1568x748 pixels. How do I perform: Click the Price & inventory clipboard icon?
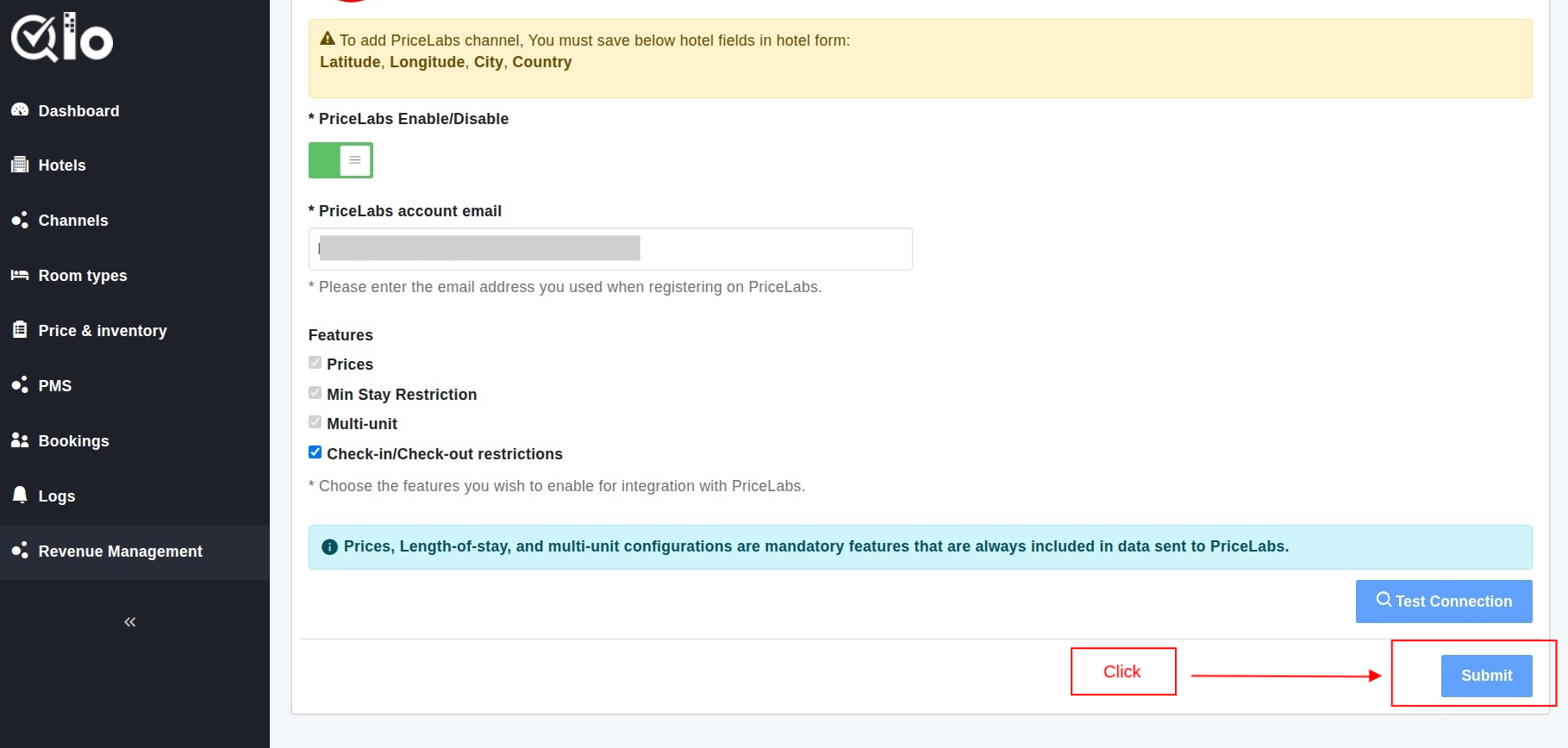tap(20, 330)
